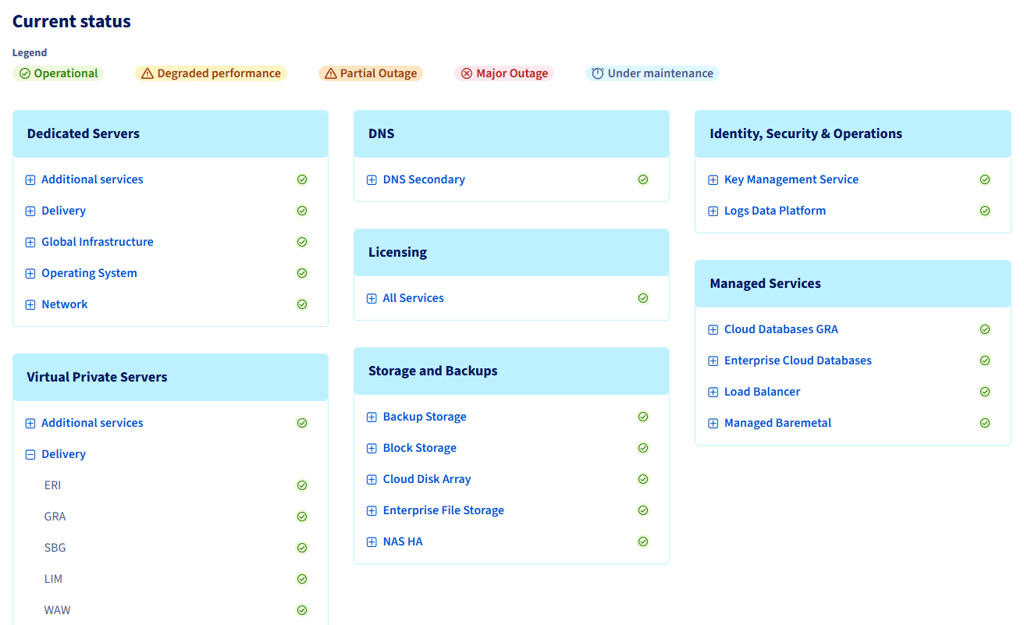Image resolution: width=1024 pixels, height=625 pixels.
Task: Expand the Operating System row
Action: tap(30, 274)
